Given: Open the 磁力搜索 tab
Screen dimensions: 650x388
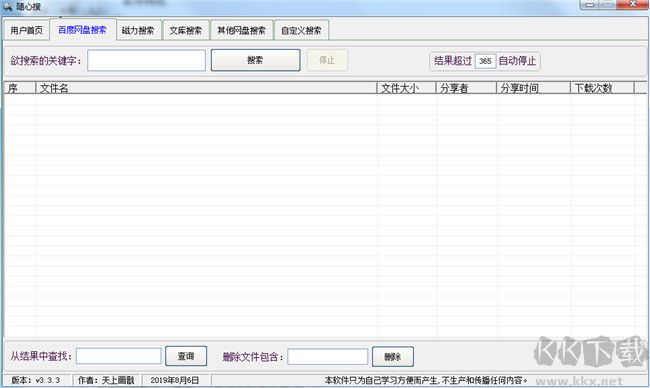Looking at the screenshot, I should [138, 30].
